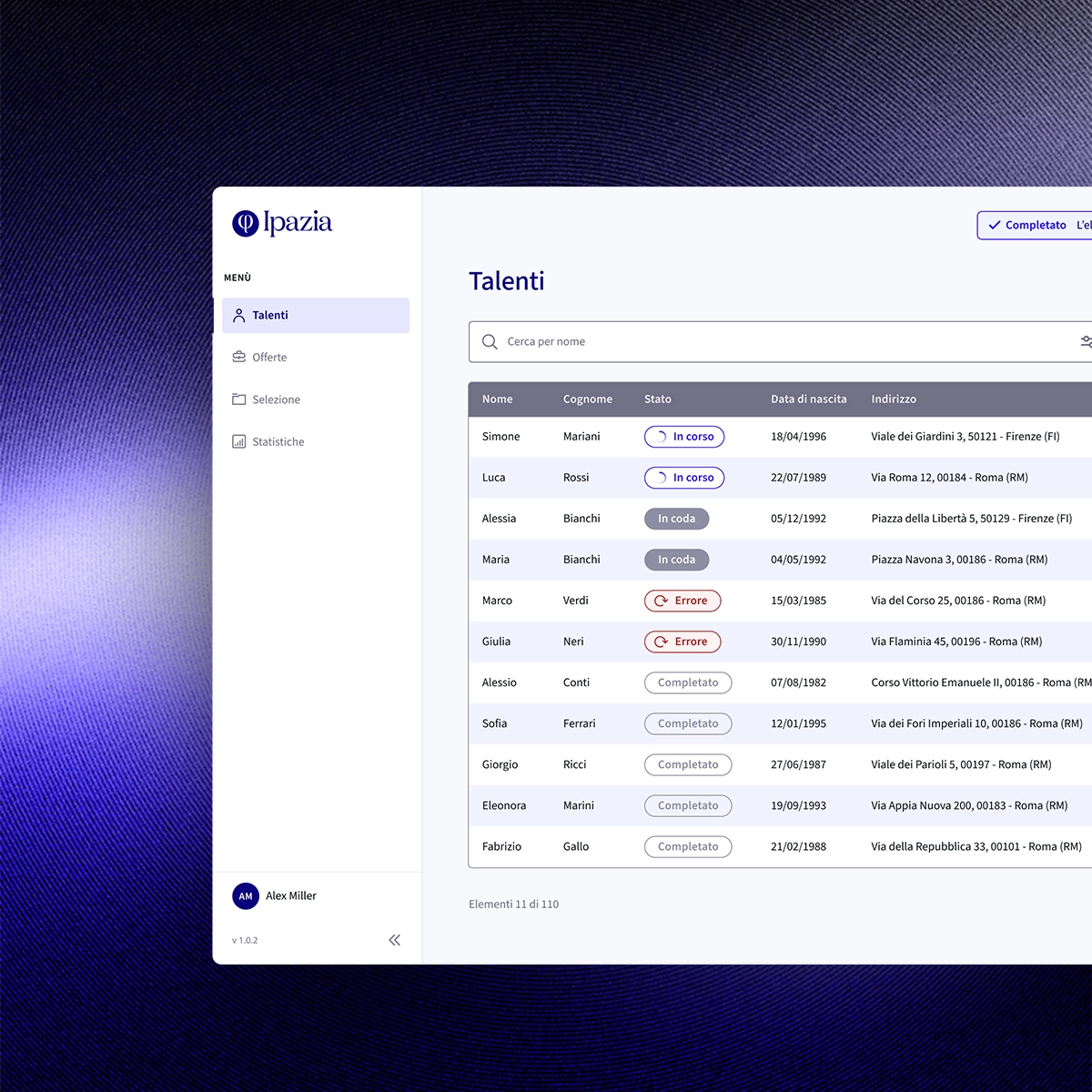The image size is (1092, 1092).
Task: Click the Elementi 11 di 110 counter
Action: point(514,905)
